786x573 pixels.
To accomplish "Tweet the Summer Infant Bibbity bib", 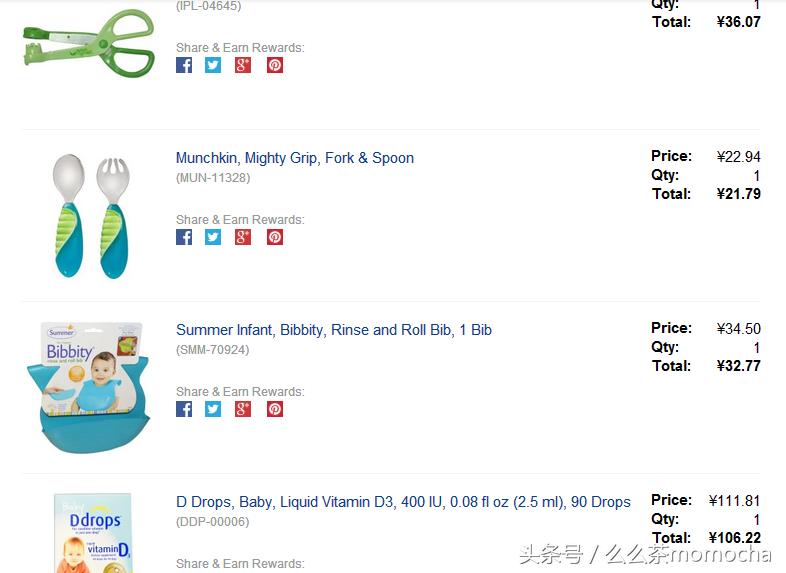I will point(213,409).
